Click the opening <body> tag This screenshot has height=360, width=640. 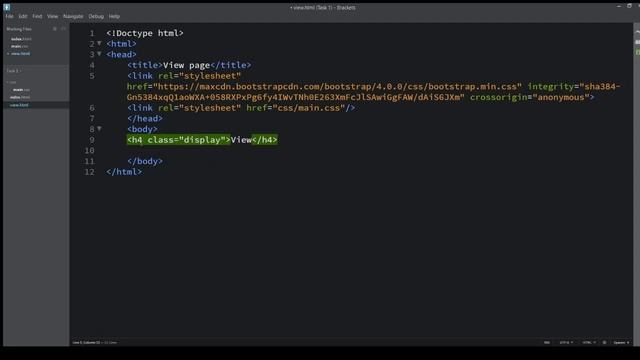click(x=142, y=129)
